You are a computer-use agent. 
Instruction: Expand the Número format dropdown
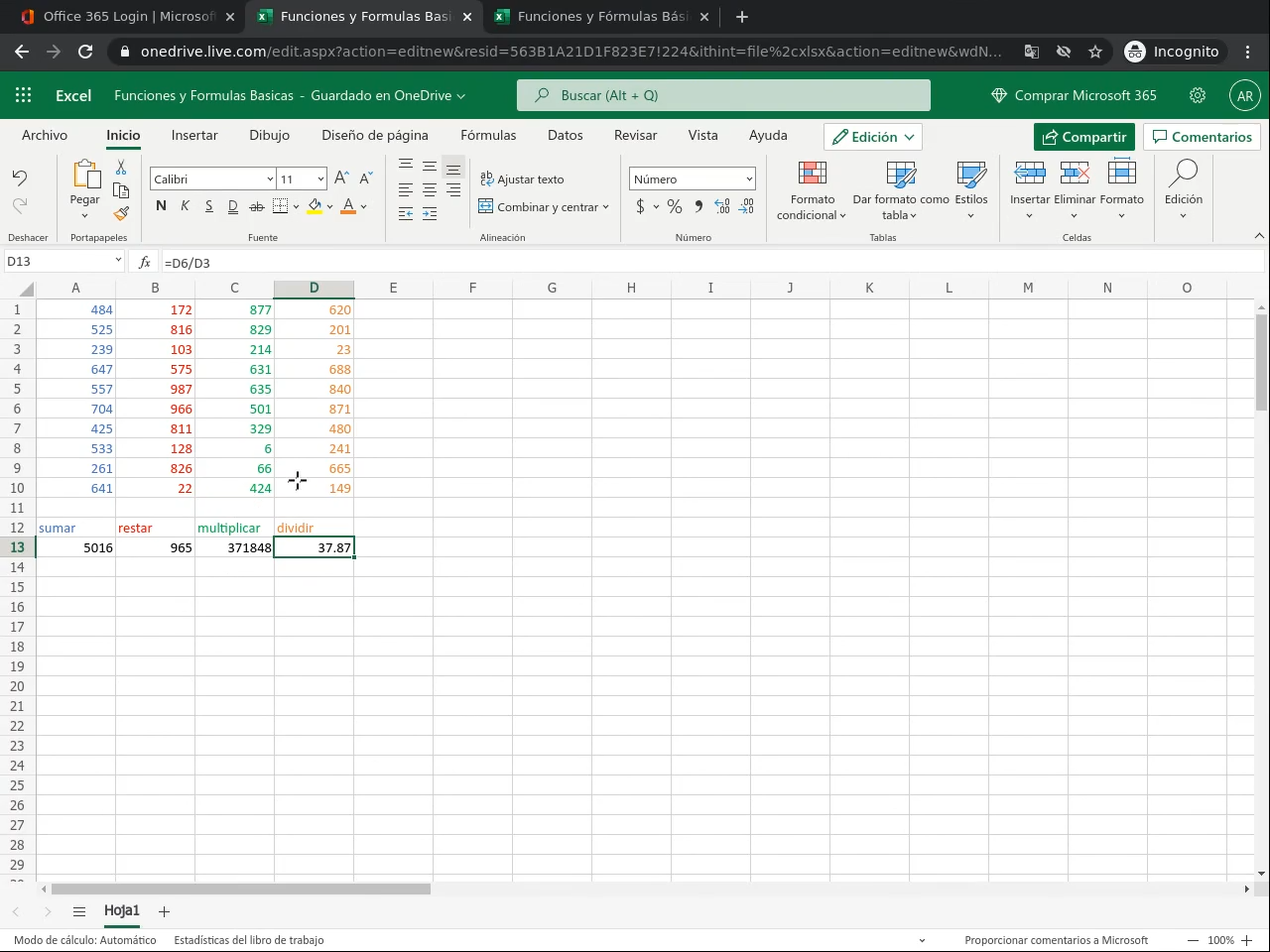pyautogui.click(x=748, y=179)
